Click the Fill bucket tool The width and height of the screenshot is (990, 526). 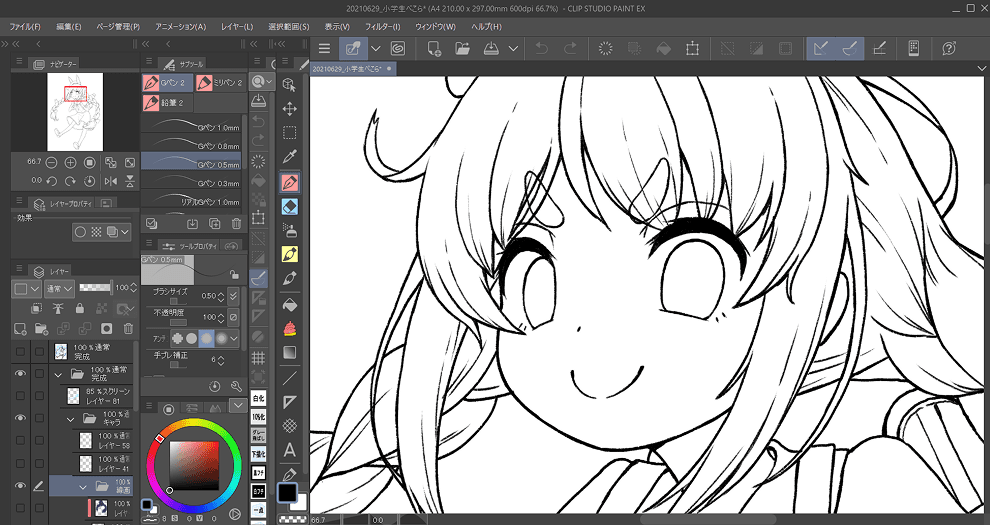coord(290,303)
